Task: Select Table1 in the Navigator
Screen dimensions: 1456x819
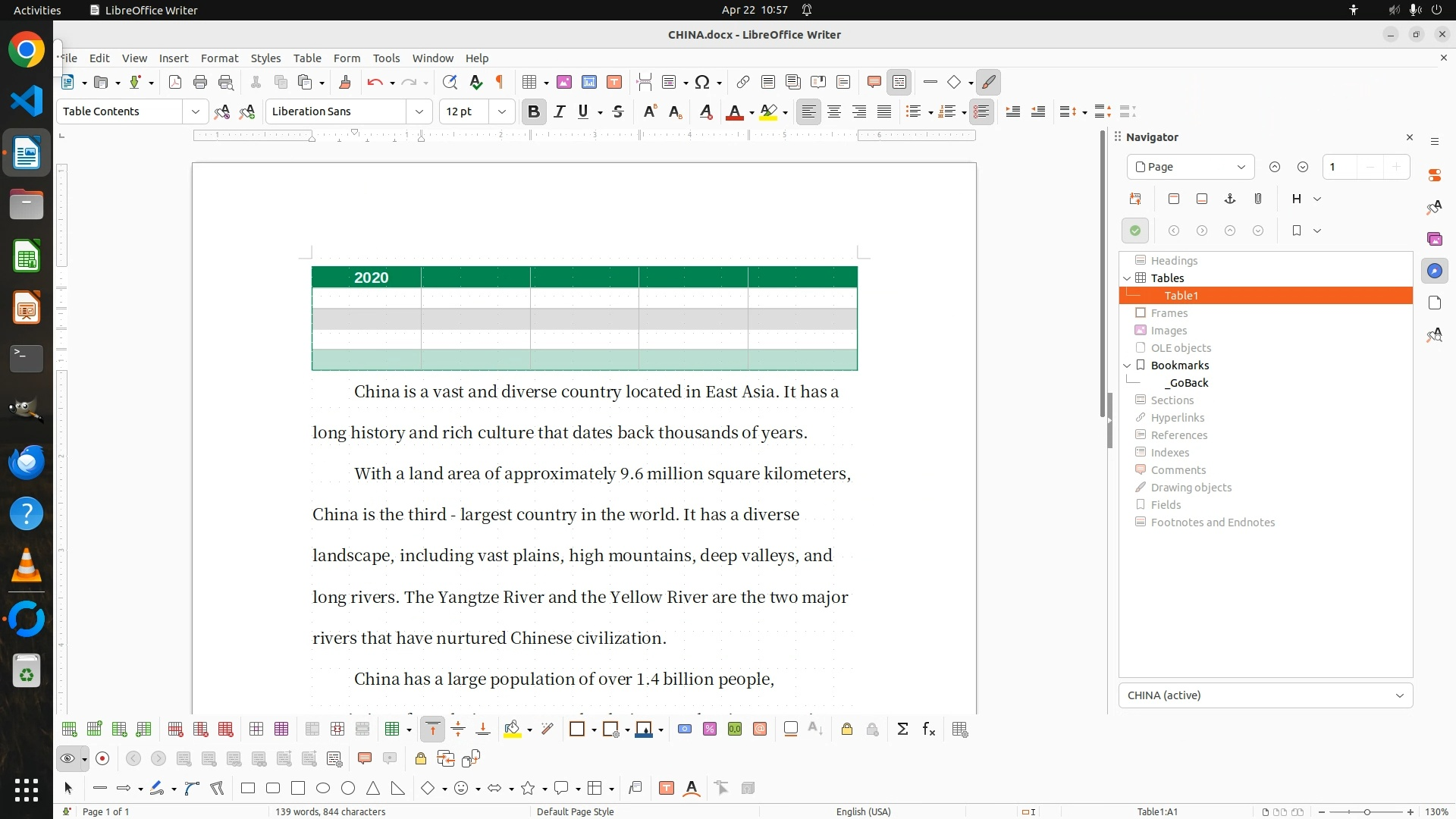Action: (x=1181, y=296)
